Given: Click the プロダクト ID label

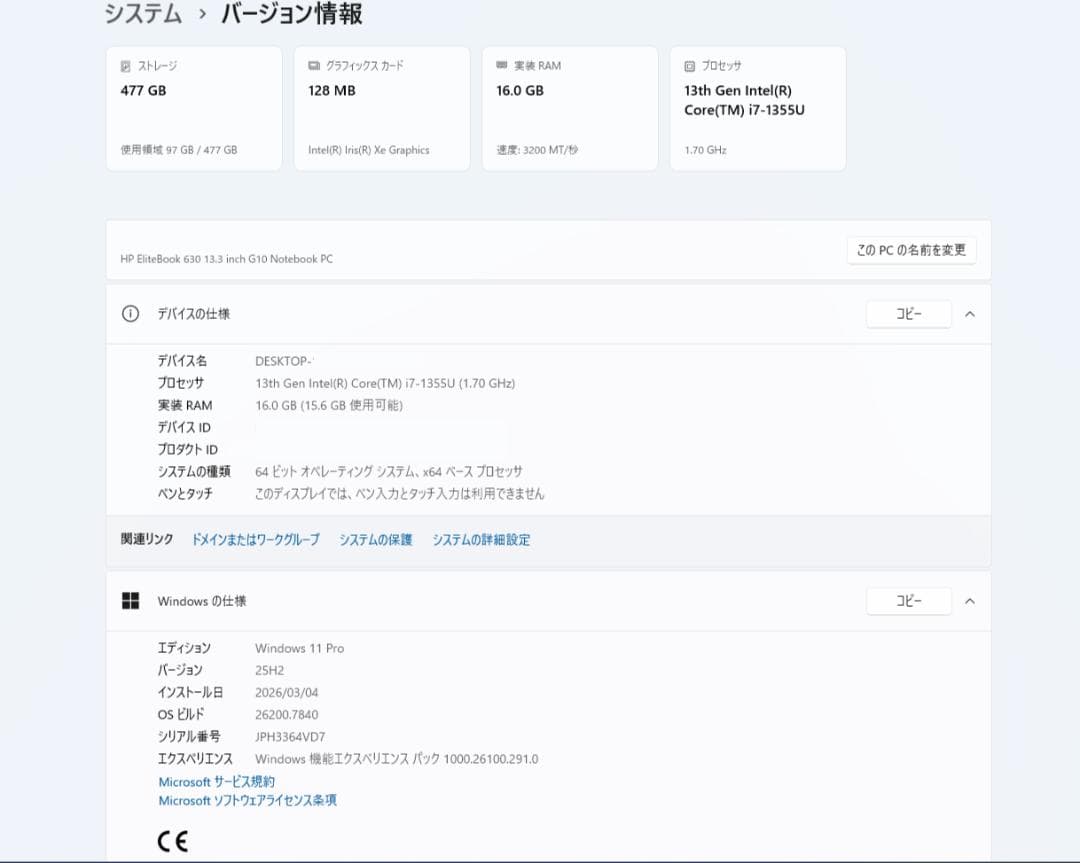Looking at the screenshot, I should (x=187, y=449).
